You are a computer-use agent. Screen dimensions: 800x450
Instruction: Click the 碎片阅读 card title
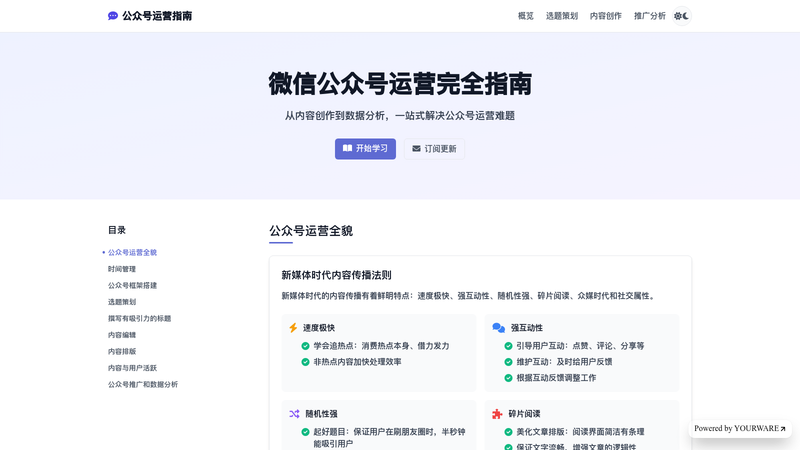(524, 414)
